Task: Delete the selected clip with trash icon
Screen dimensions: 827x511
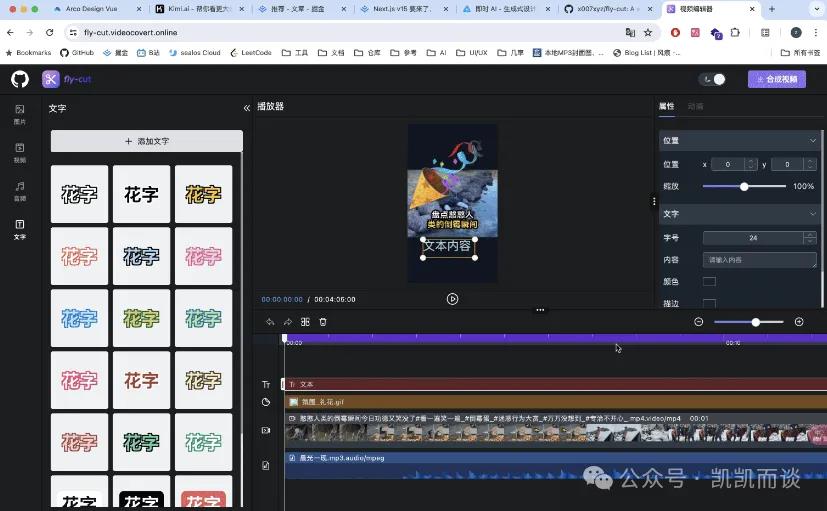Action: click(x=323, y=322)
